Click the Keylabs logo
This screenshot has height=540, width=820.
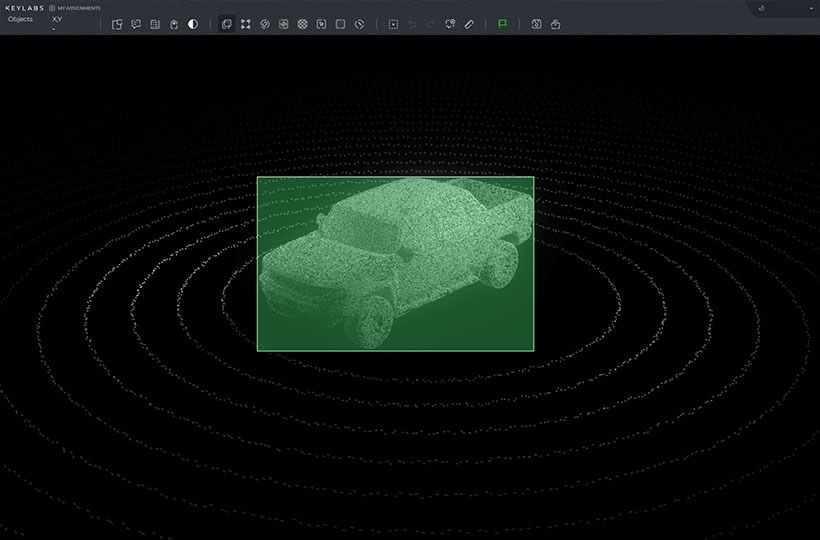(x=24, y=7)
